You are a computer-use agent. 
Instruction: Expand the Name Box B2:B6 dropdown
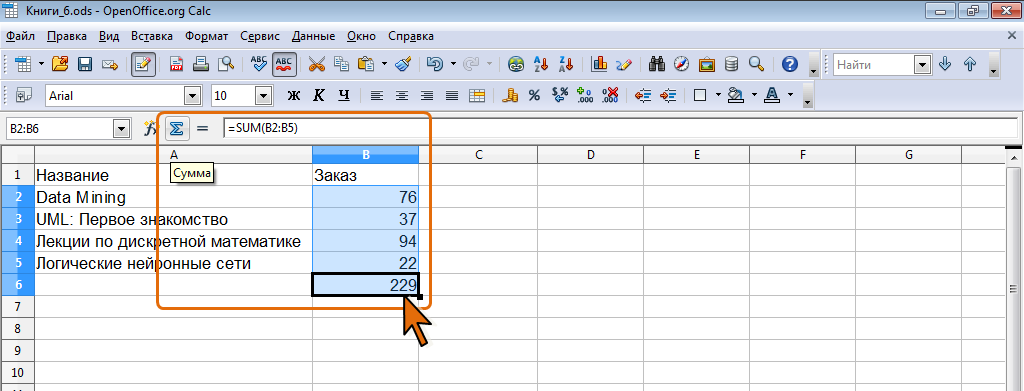point(122,129)
